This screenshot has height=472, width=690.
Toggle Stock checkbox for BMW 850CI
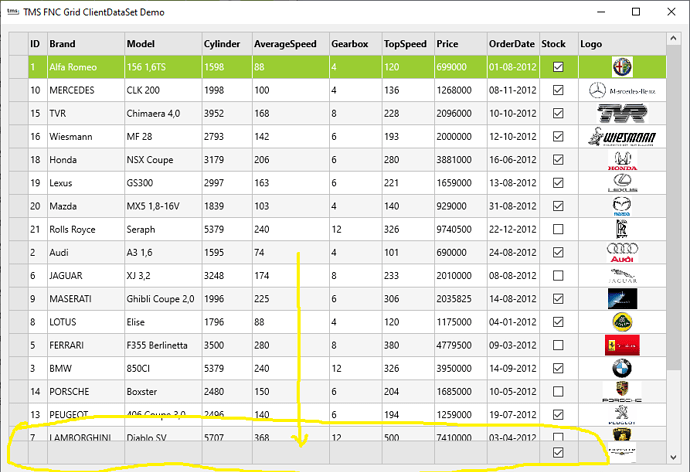point(558,368)
